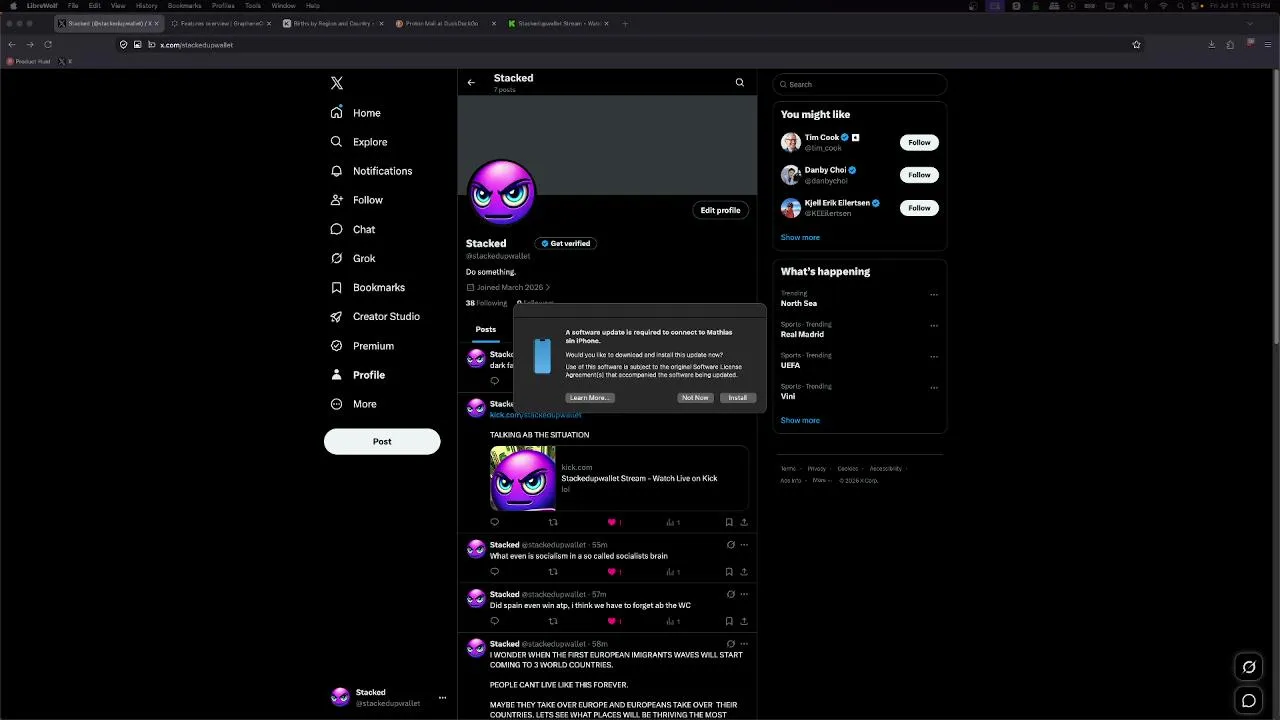
Task: Open Creator Studio
Action: [x=375, y=316]
